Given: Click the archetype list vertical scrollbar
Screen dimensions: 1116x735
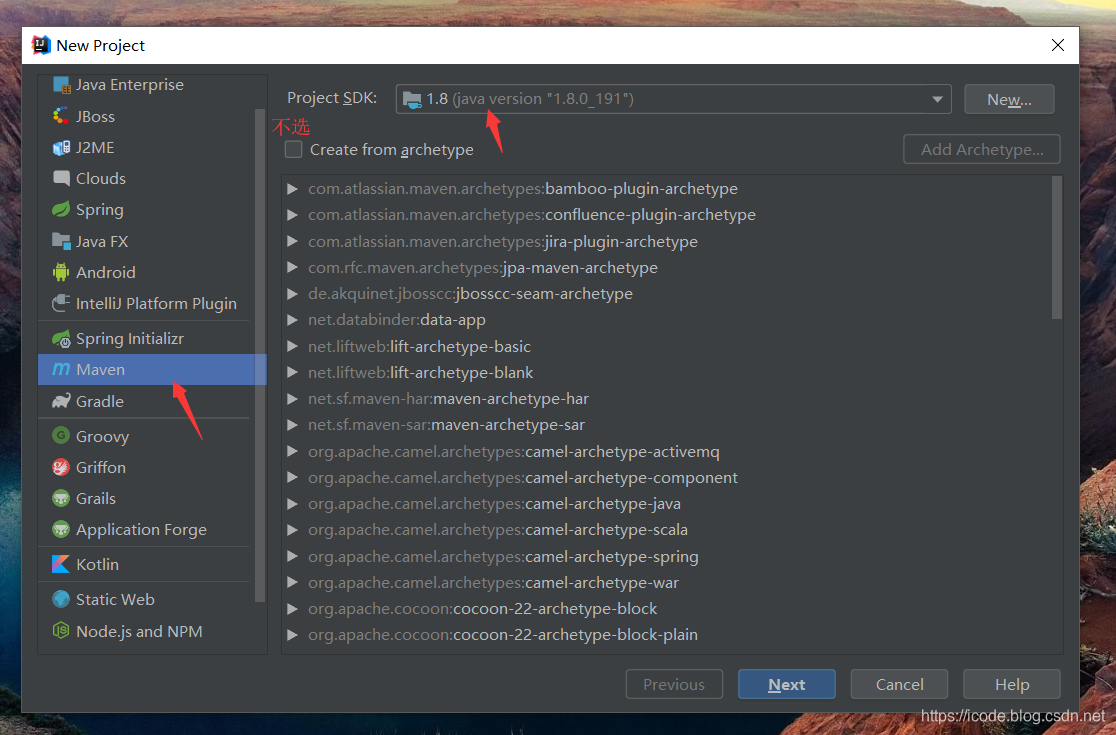Looking at the screenshot, I should point(1056,248).
